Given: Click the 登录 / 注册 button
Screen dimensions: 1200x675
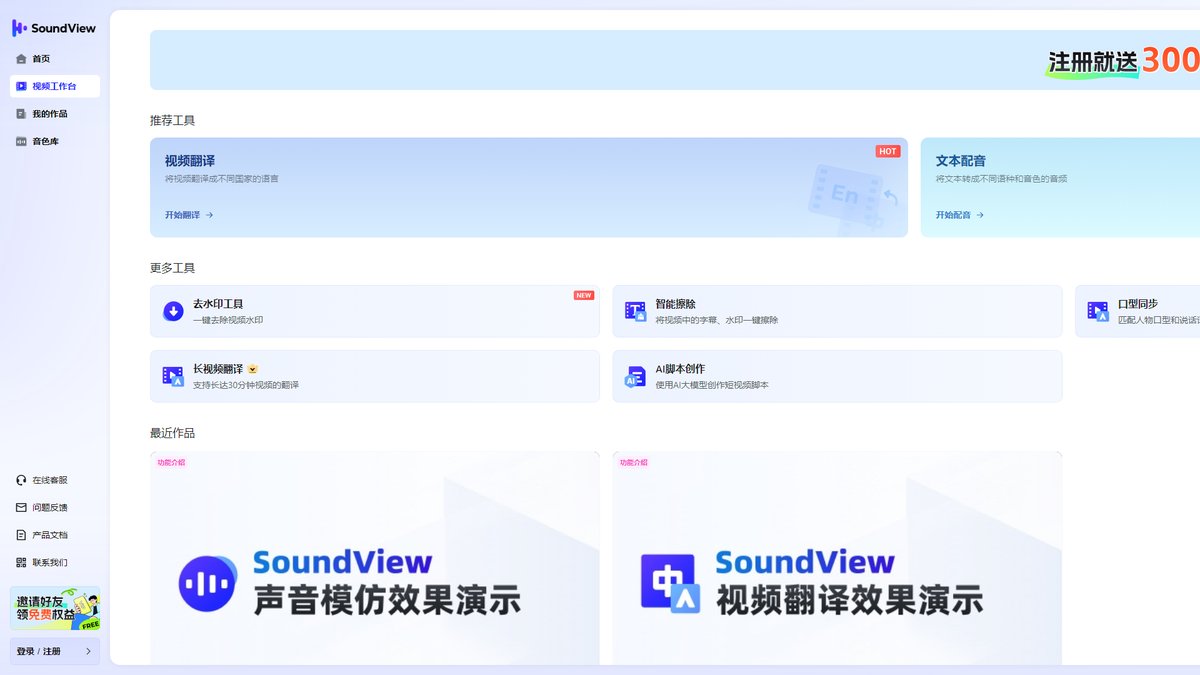Looking at the screenshot, I should point(55,651).
